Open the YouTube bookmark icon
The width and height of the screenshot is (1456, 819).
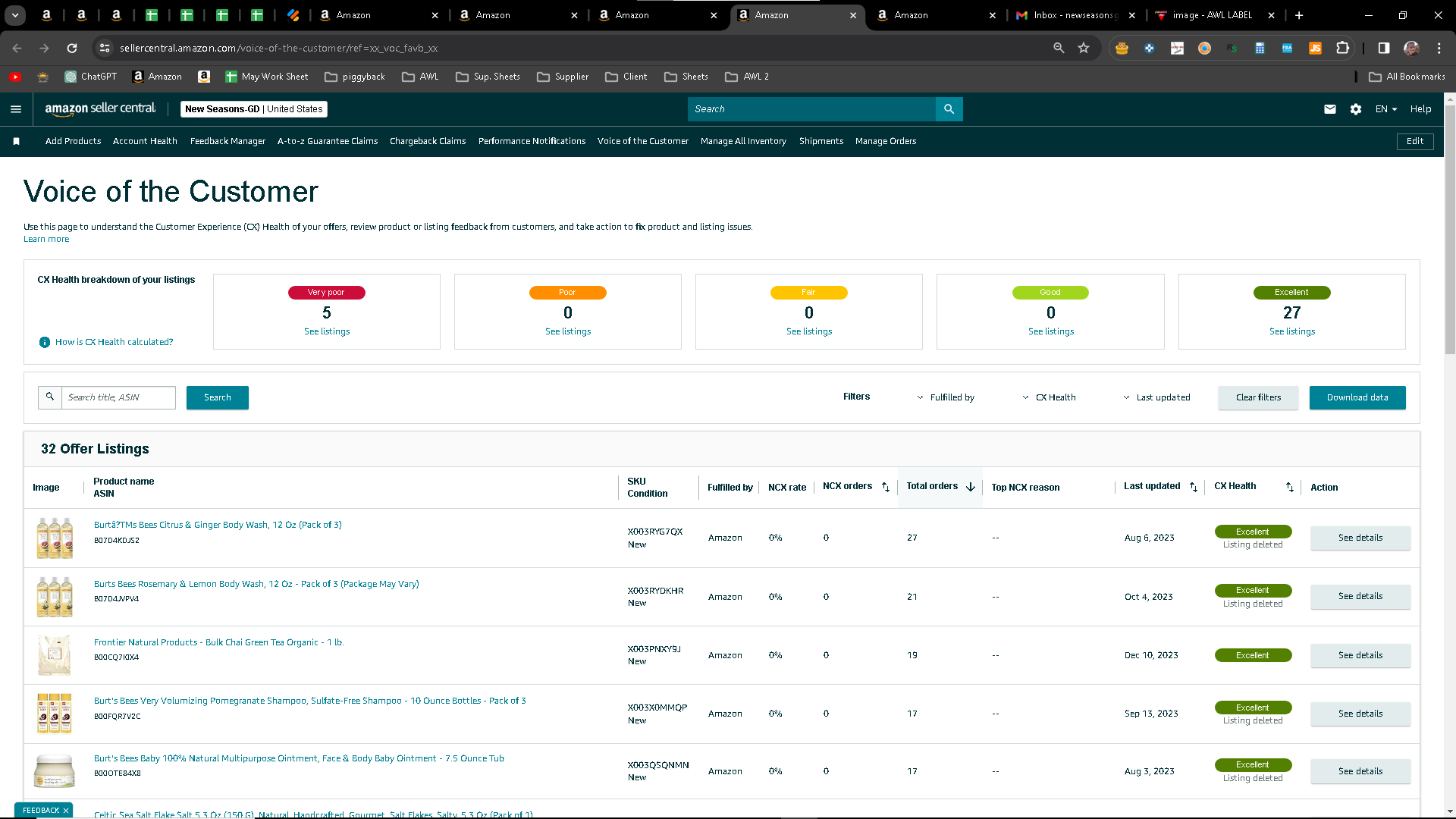tap(15, 77)
